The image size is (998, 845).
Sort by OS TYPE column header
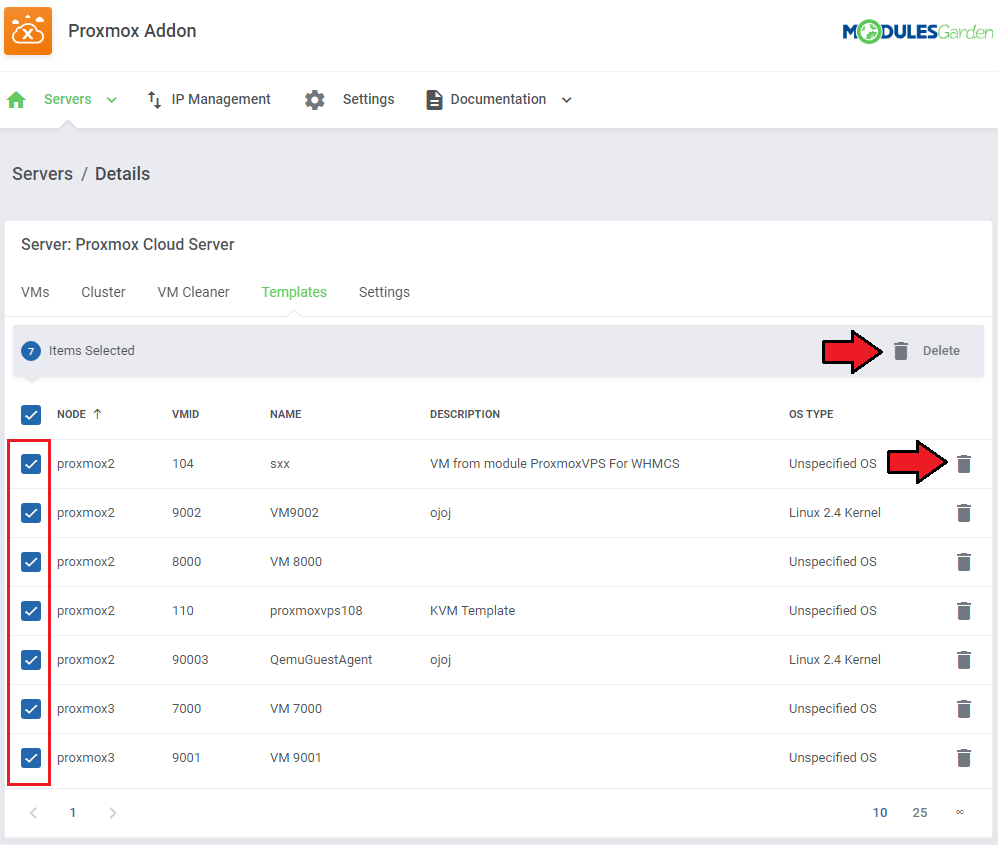tap(811, 414)
